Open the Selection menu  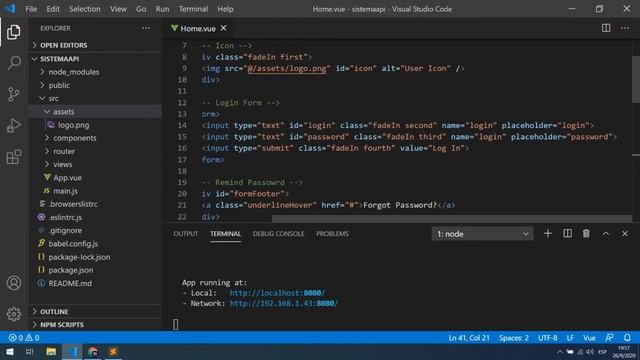pyautogui.click(x=84, y=9)
